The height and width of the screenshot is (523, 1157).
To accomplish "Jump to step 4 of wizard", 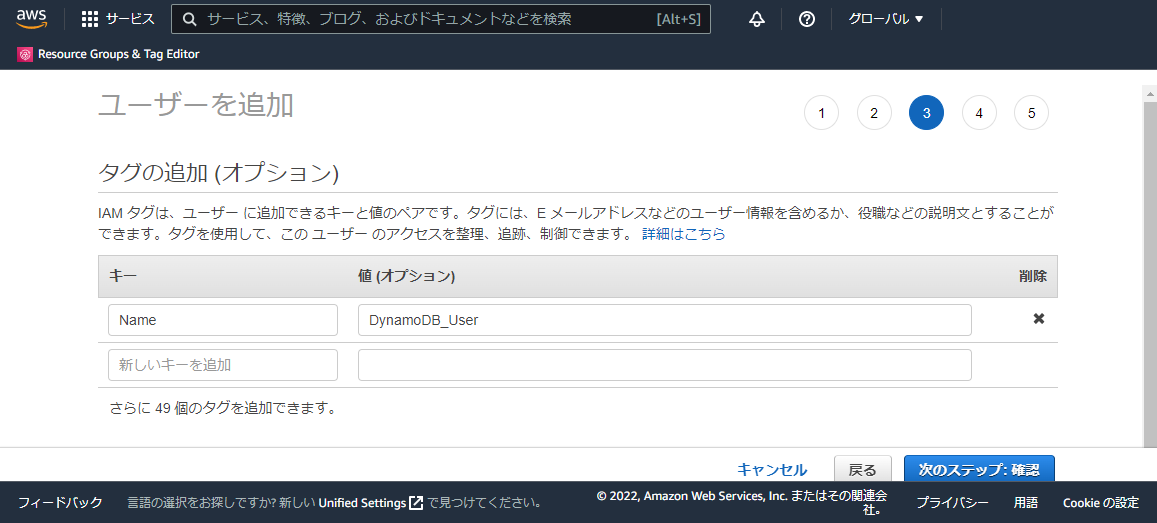I will coord(979,113).
